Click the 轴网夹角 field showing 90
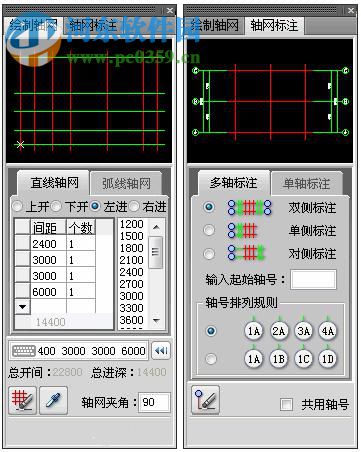 coord(154,402)
